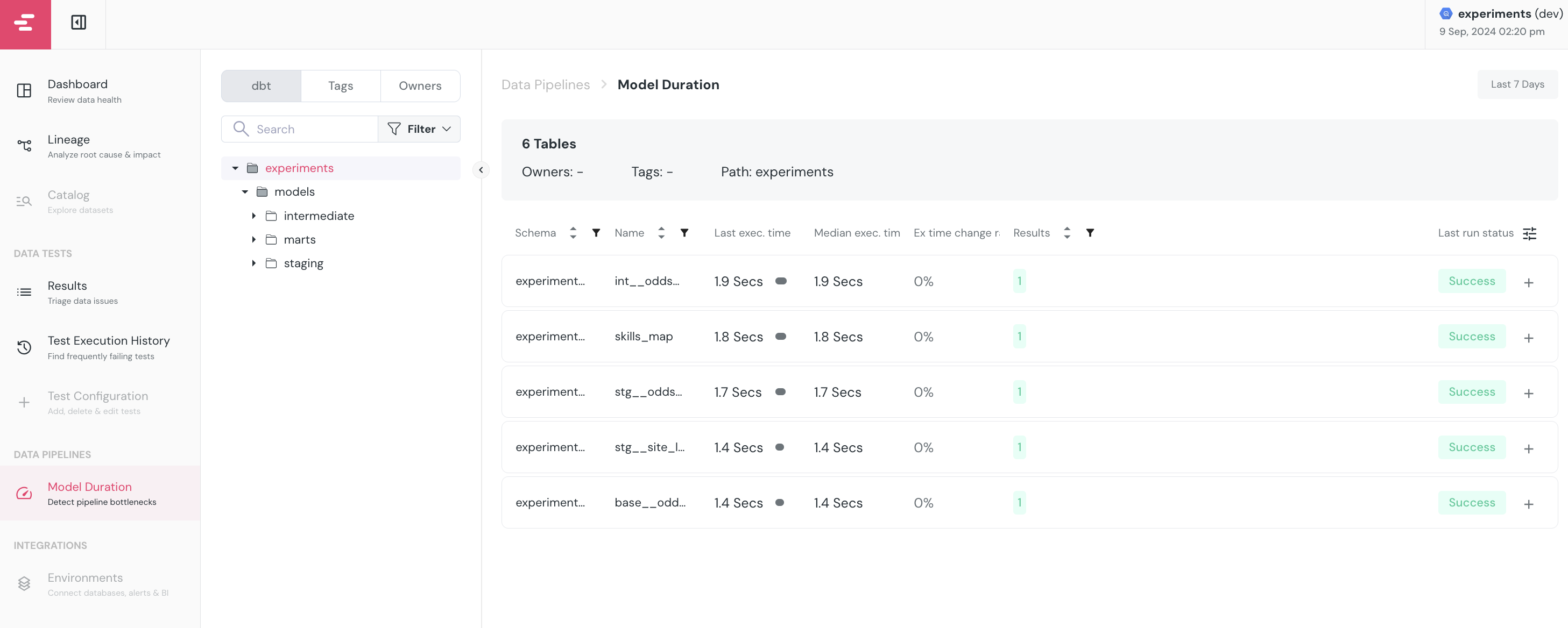The width and height of the screenshot is (1568, 628).
Task: Click exec time bar for skills_map
Action: (x=780, y=336)
